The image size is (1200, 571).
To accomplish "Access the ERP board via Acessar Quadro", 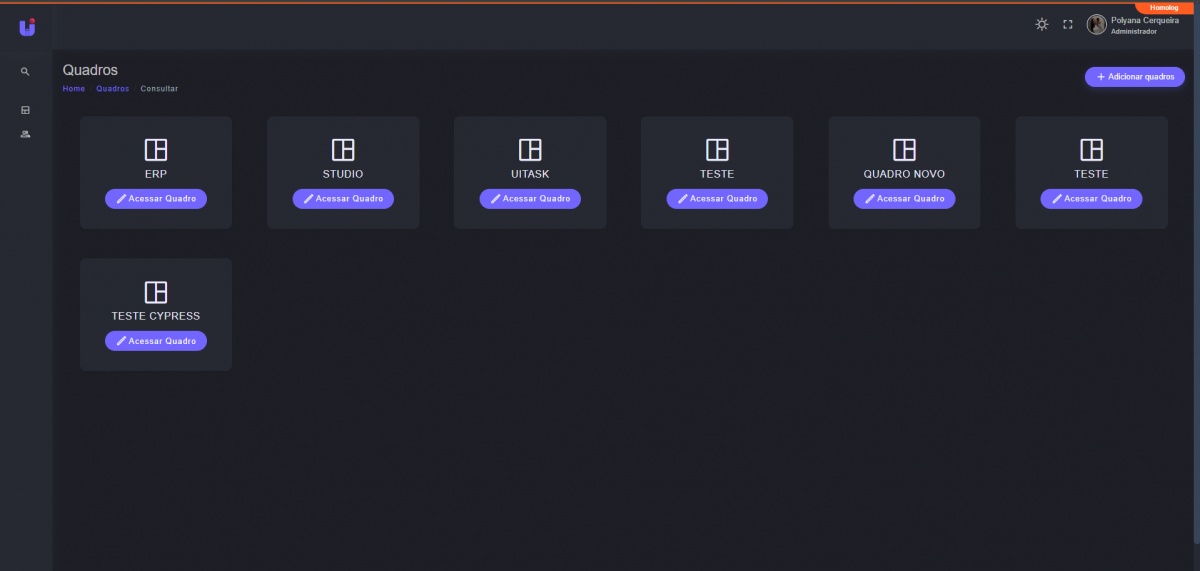I will click(156, 199).
